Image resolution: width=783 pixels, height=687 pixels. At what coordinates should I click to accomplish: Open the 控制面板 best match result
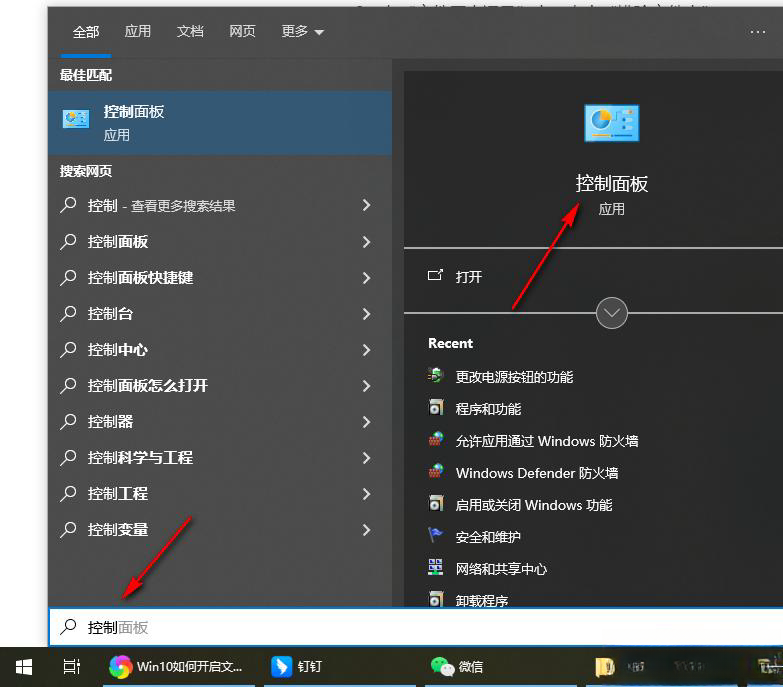[220, 123]
